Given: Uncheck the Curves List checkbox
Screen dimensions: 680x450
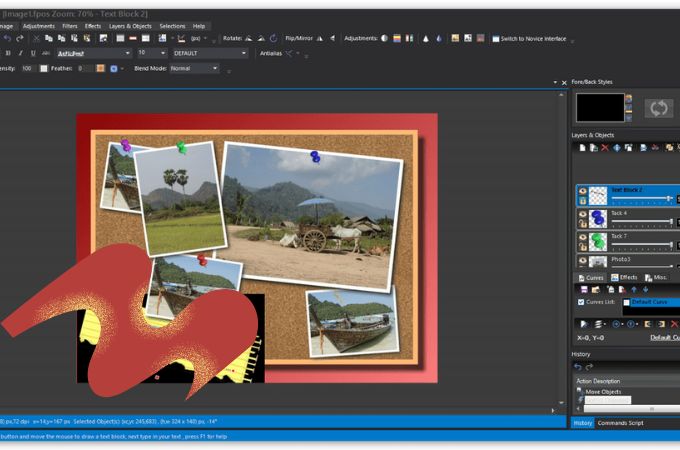Looking at the screenshot, I should (581, 302).
